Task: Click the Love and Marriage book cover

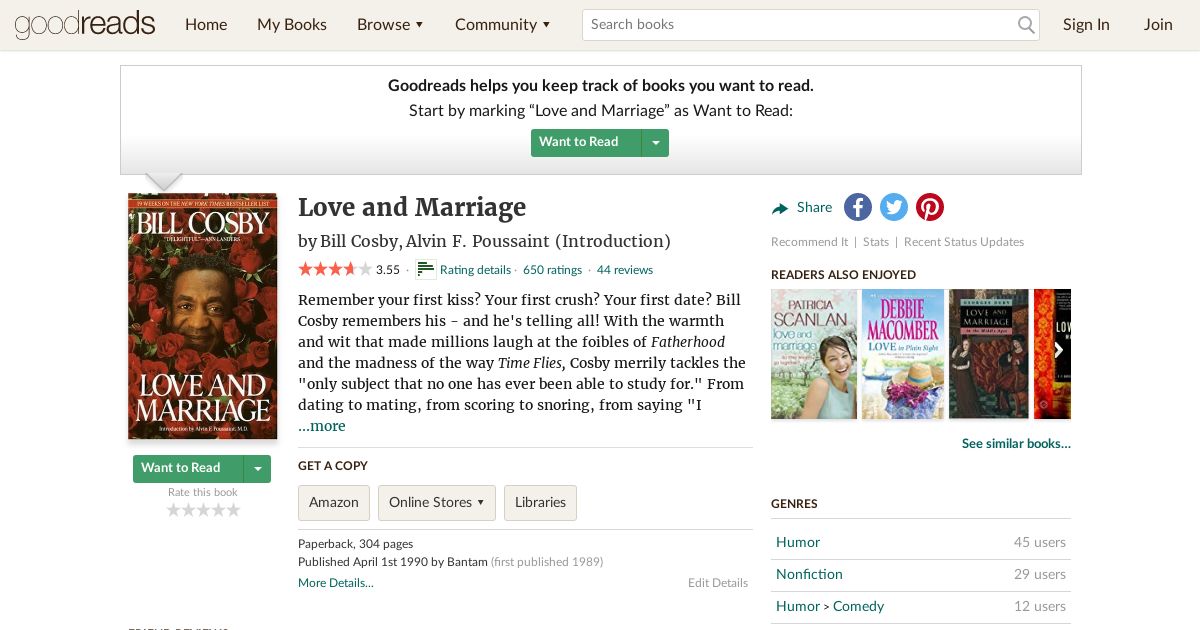Action: [203, 316]
